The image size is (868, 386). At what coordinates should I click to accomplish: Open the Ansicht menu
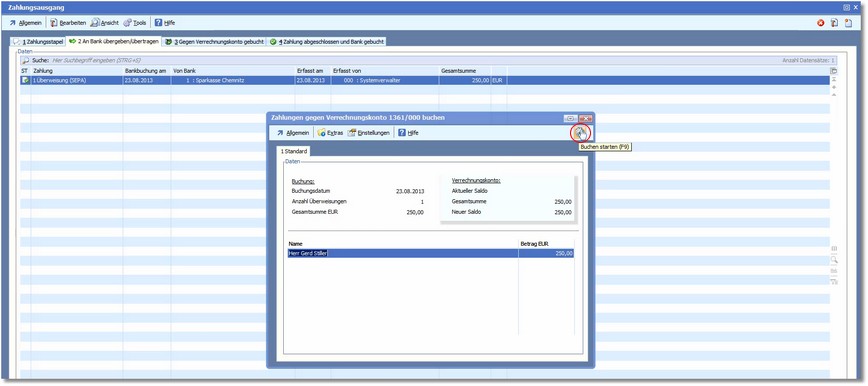tap(105, 23)
